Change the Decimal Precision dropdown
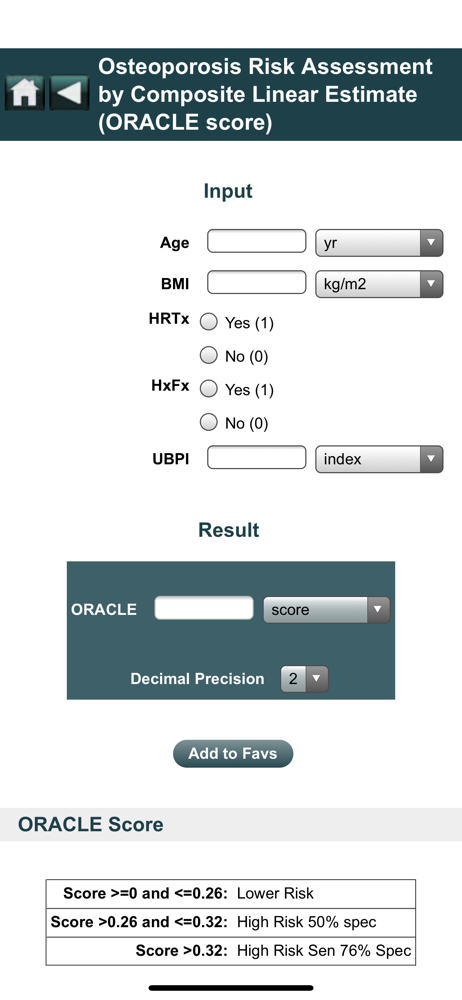Image resolution: width=462 pixels, height=1000 pixels. tap(304, 679)
